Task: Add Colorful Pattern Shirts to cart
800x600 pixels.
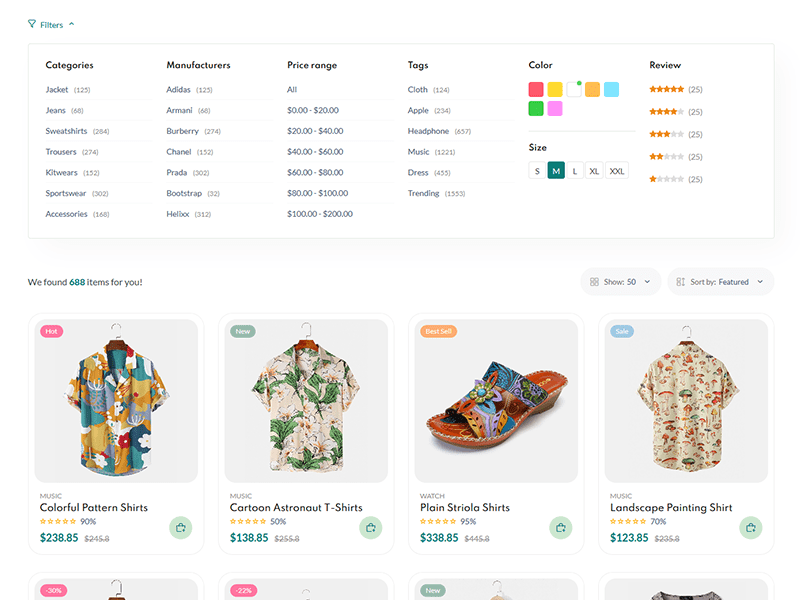Action: click(180, 527)
